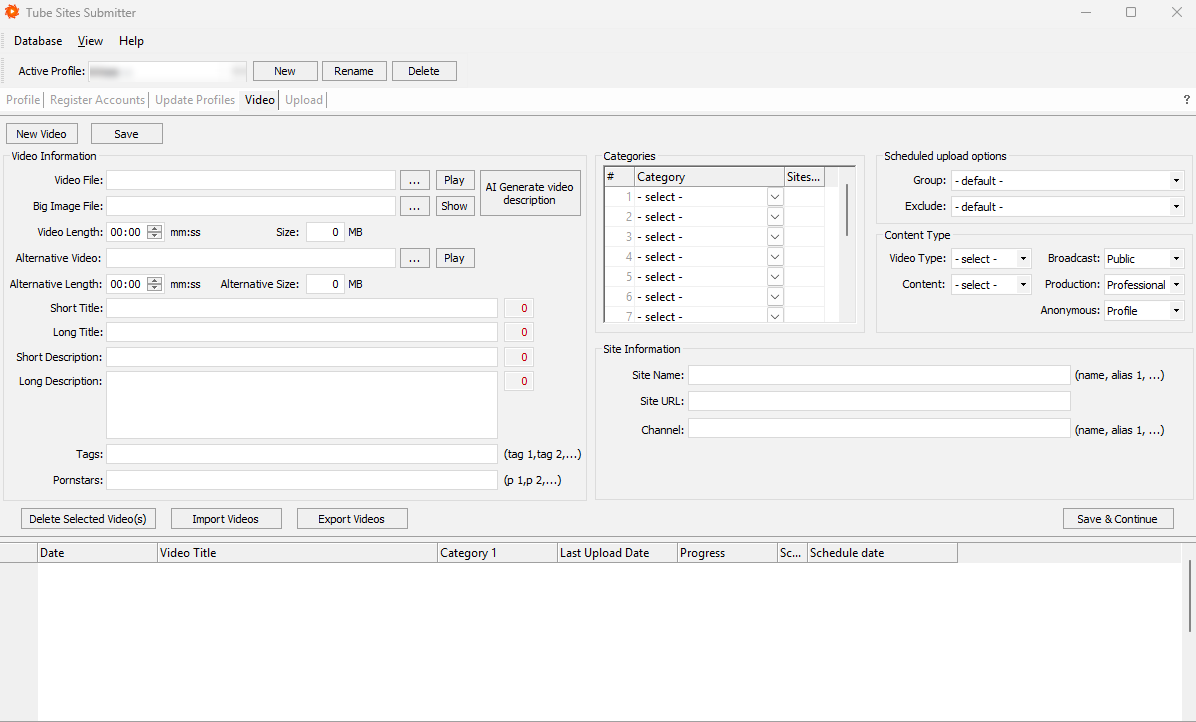Click the Size MB field
1196x722 pixels.
pyautogui.click(x=325, y=232)
